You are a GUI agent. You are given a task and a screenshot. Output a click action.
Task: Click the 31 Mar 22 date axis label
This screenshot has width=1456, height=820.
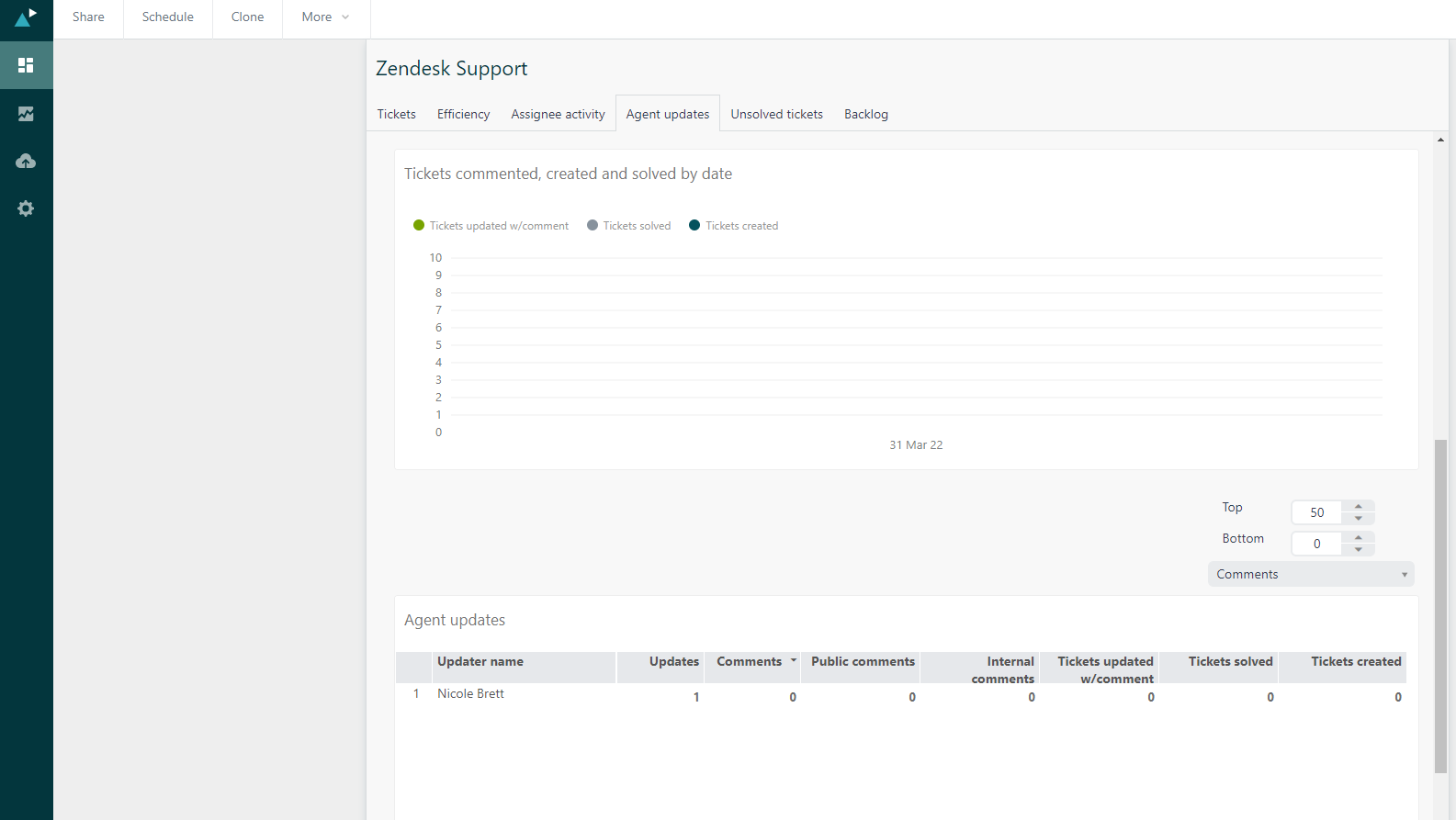[x=916, y=445]
